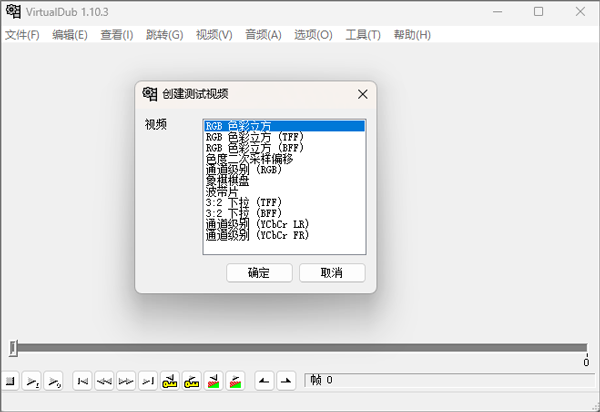Minimize the VirtualDub window
This screenshot has height=412, width=600.
click(x=497, y=12)
